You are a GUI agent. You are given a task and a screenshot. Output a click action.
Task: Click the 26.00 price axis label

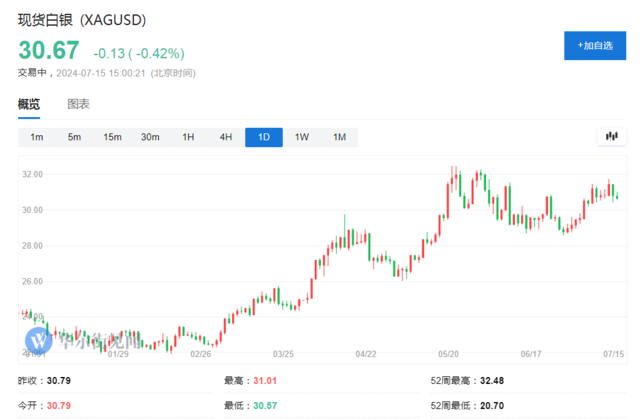[x=32, y=282]
